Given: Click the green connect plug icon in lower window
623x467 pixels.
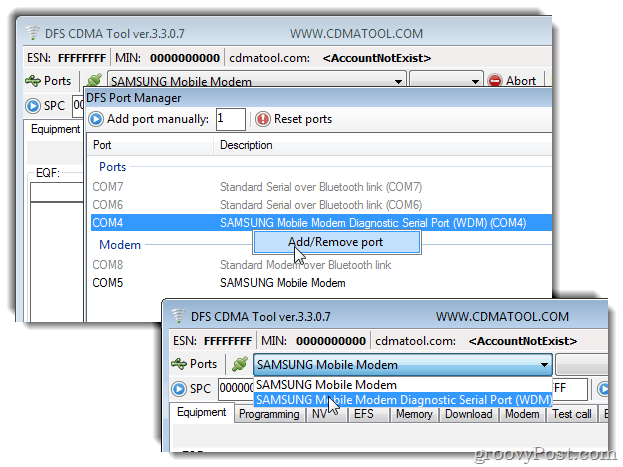Looking at the screenshot, I should point(240,364).
